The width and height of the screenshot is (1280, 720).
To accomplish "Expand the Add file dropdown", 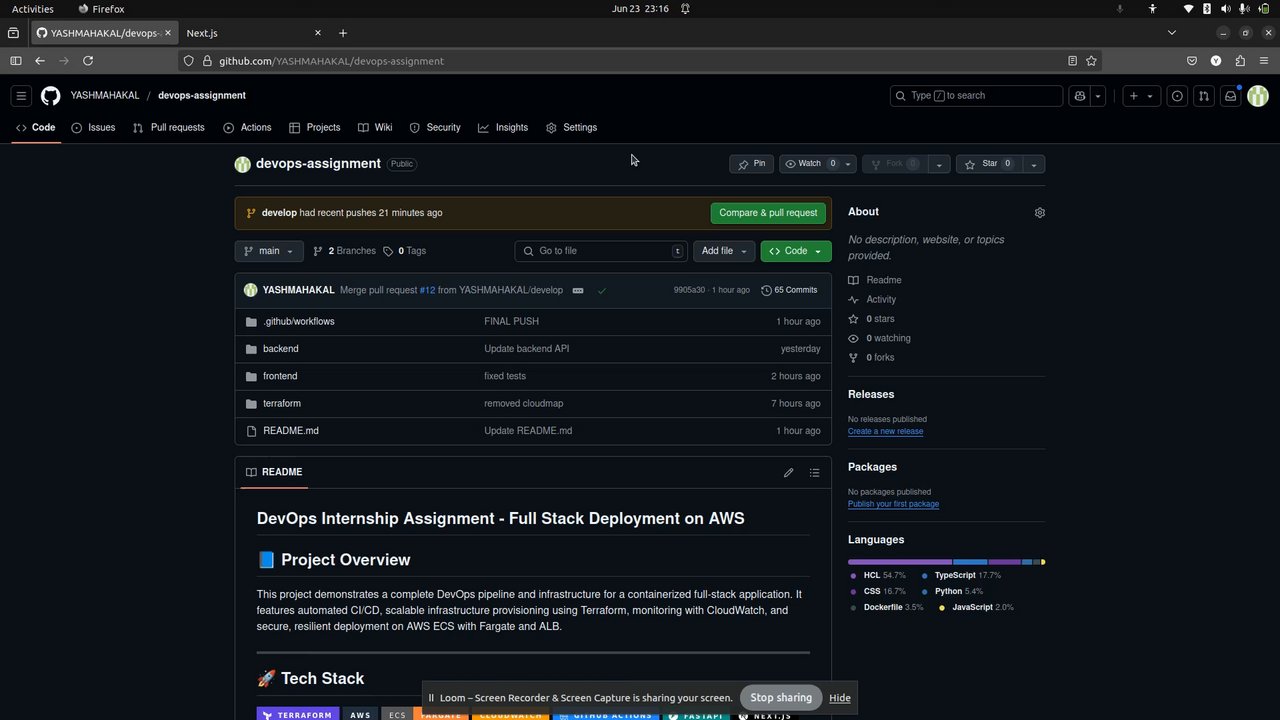I will [724, 251].
